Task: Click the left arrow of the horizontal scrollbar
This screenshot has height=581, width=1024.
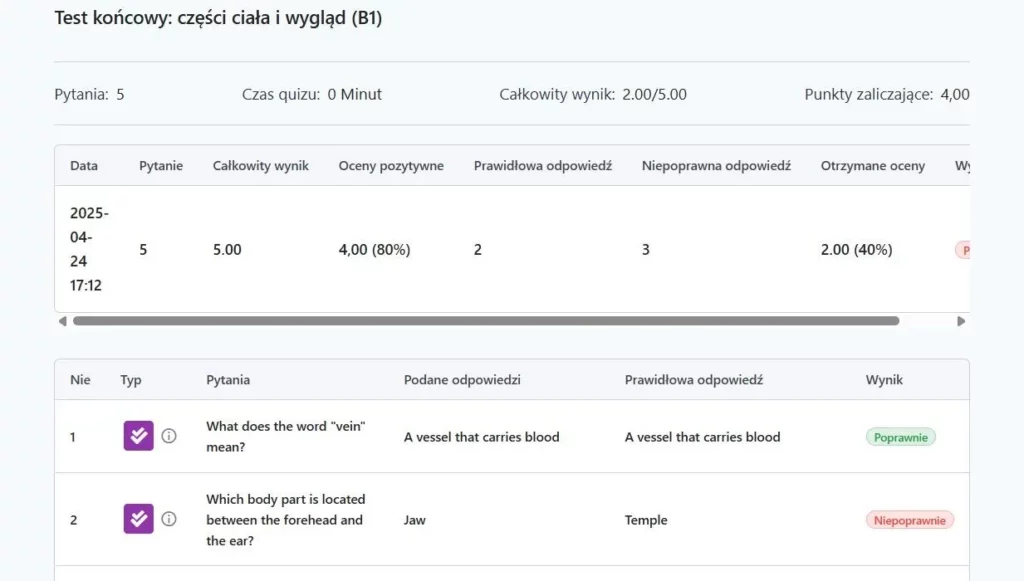Action: coord(62,321)
